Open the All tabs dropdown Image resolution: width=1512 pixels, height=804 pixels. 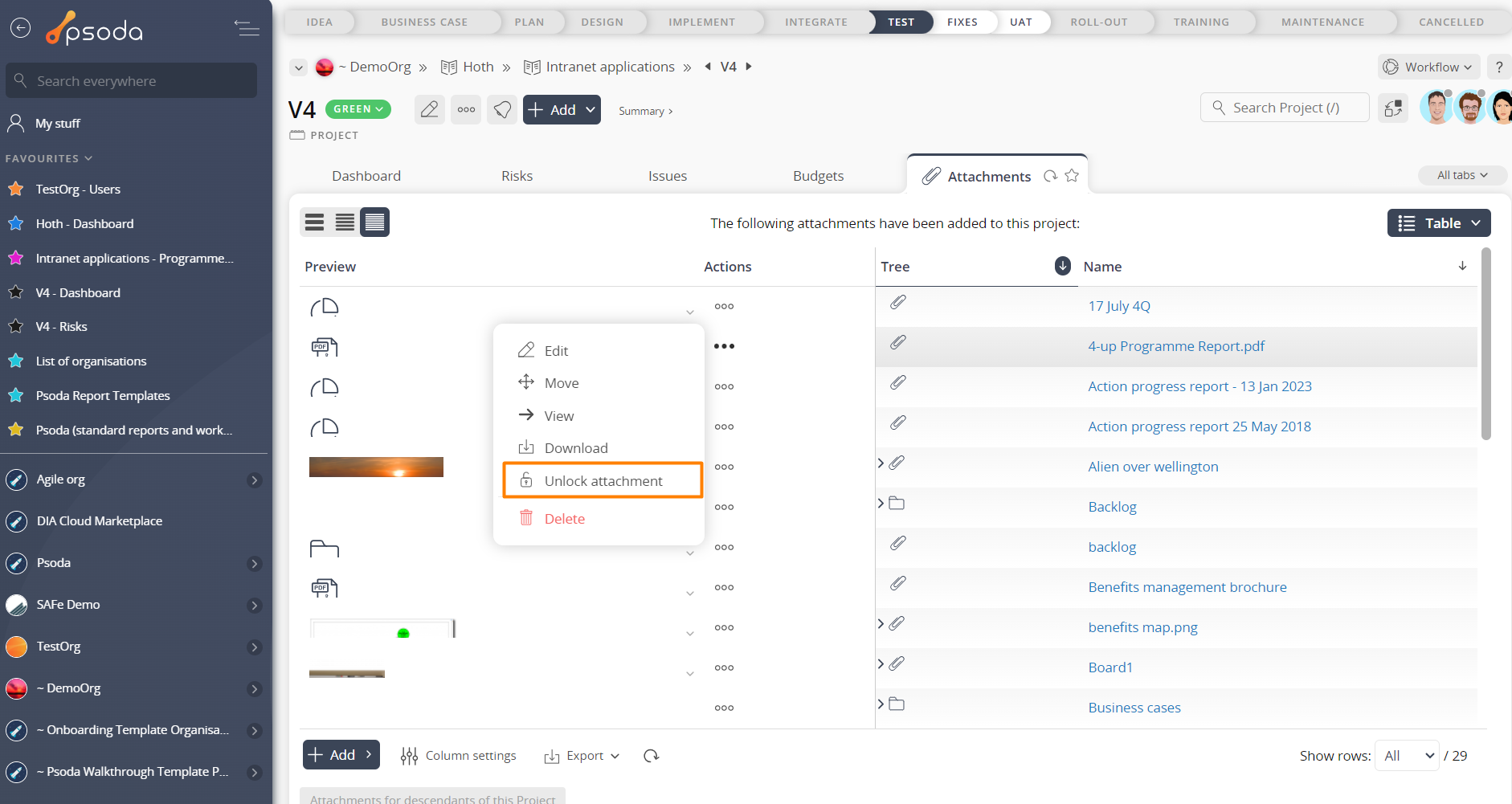click(1462, 175)
